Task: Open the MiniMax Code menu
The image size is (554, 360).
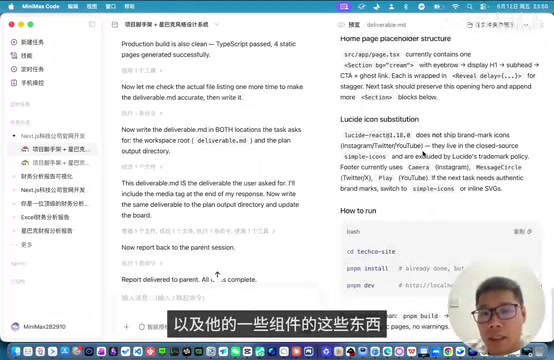Action: click(x=41, y=6)
